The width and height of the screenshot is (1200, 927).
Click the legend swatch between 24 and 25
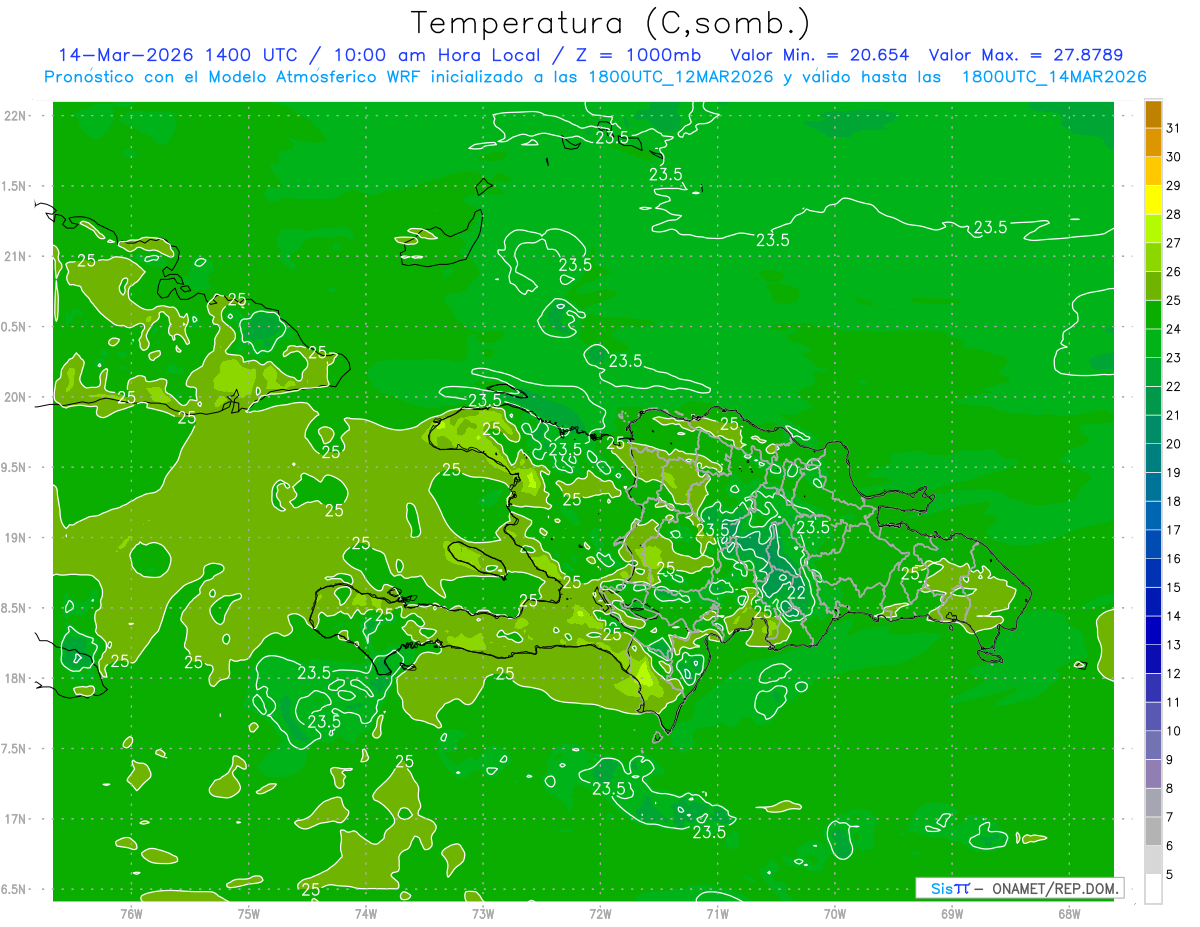click(1153, 314)
